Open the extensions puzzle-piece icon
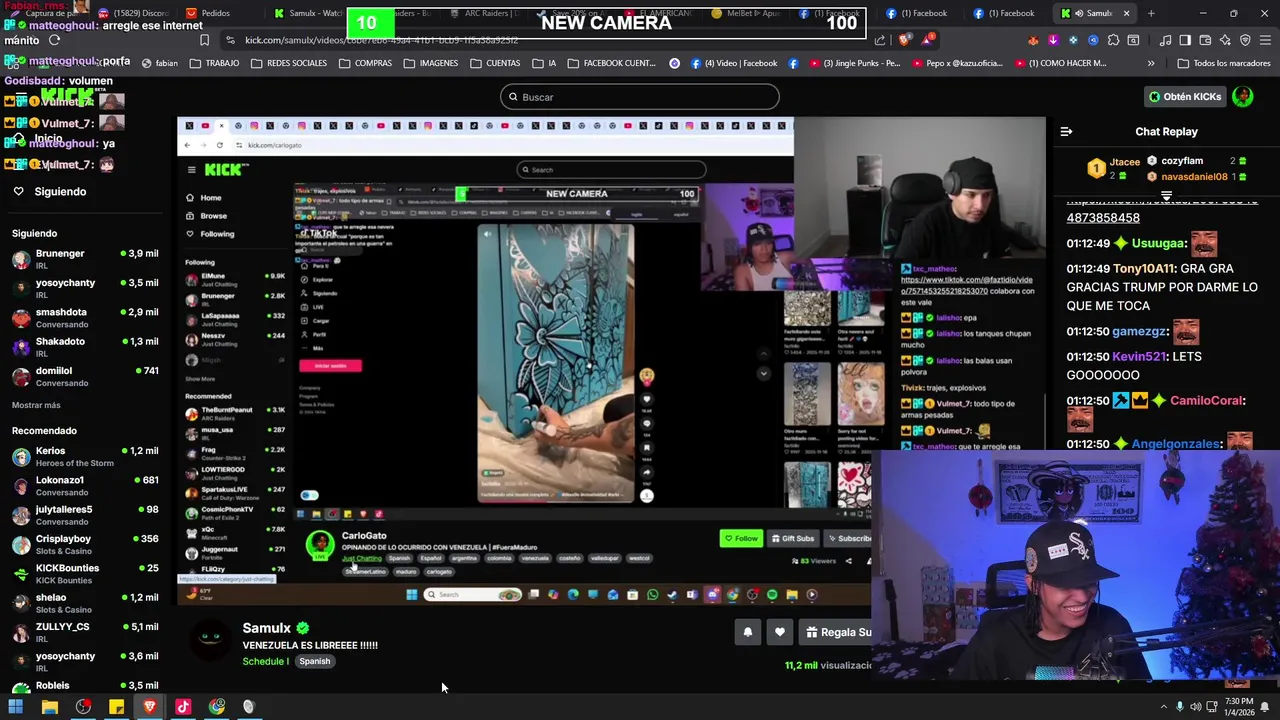This screenshot has width=1280, height=720. [x=1113, y=40]
